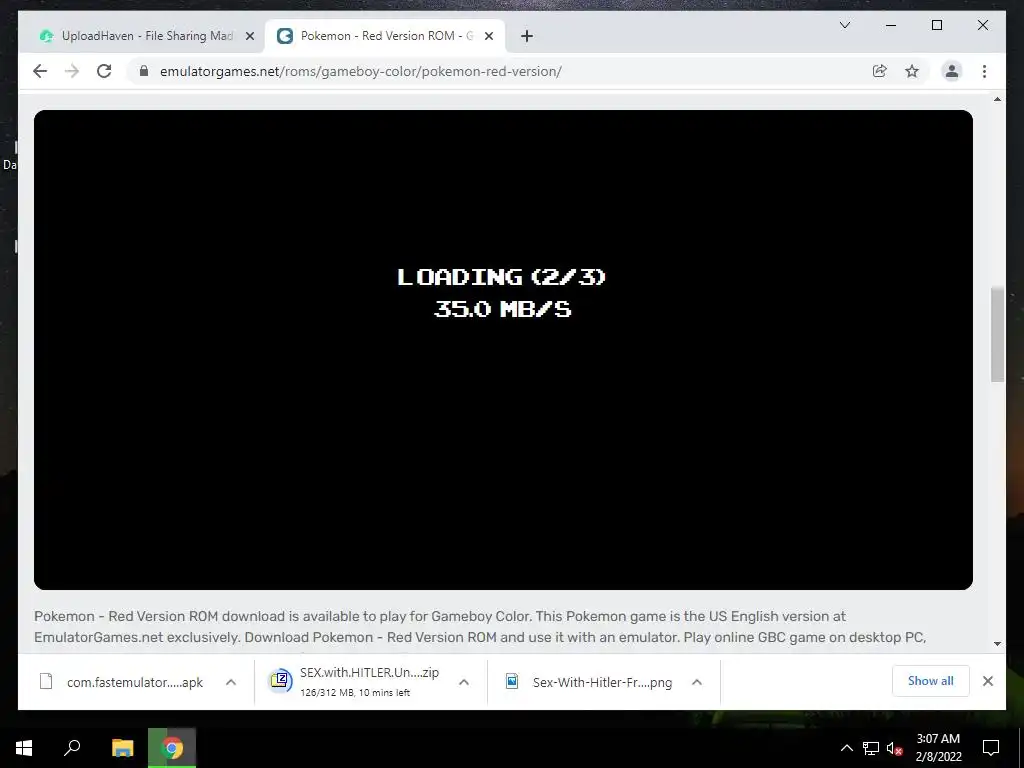Open the Windows notification center
Image resolution: width=1024 pixels, height=768 pixels.
coord(991,747)
